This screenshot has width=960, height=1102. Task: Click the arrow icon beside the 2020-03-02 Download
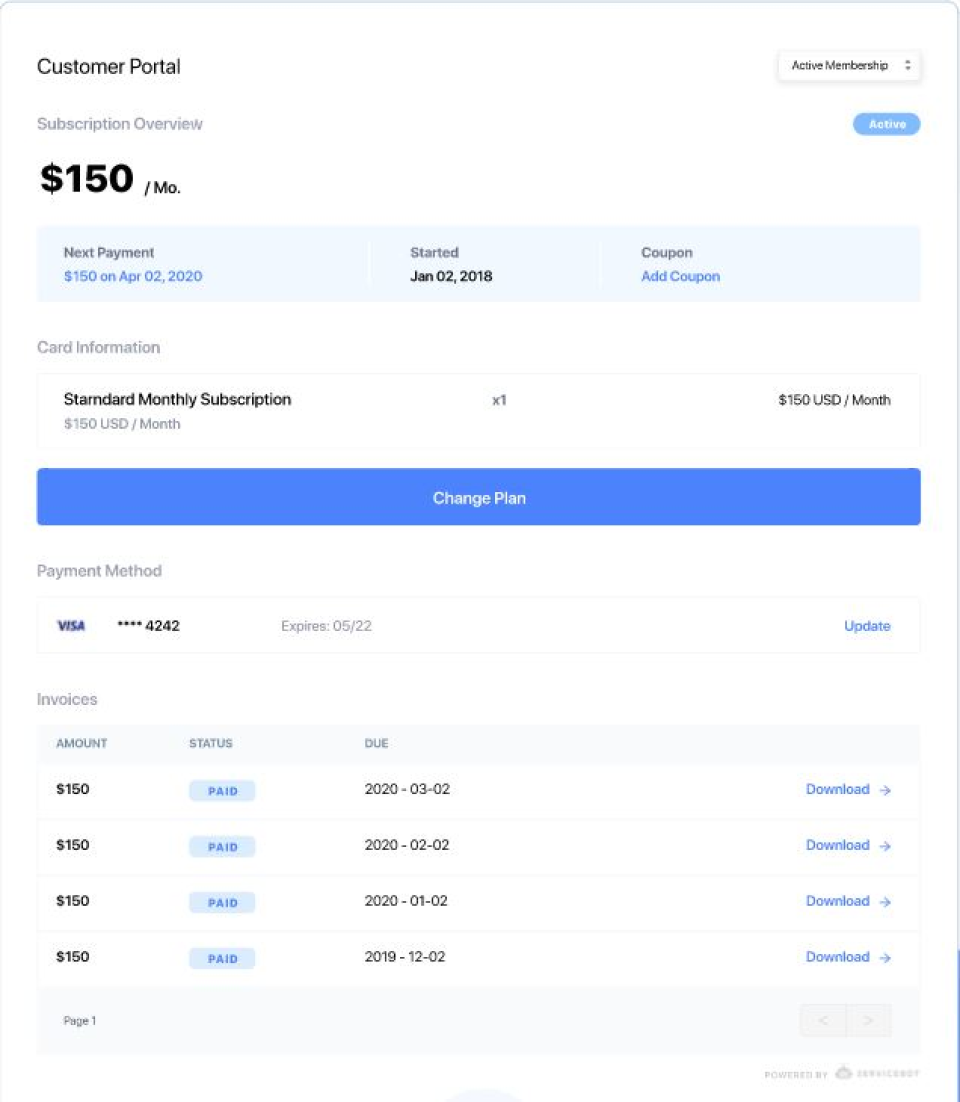pyautogui.click(x=885, y=790)
